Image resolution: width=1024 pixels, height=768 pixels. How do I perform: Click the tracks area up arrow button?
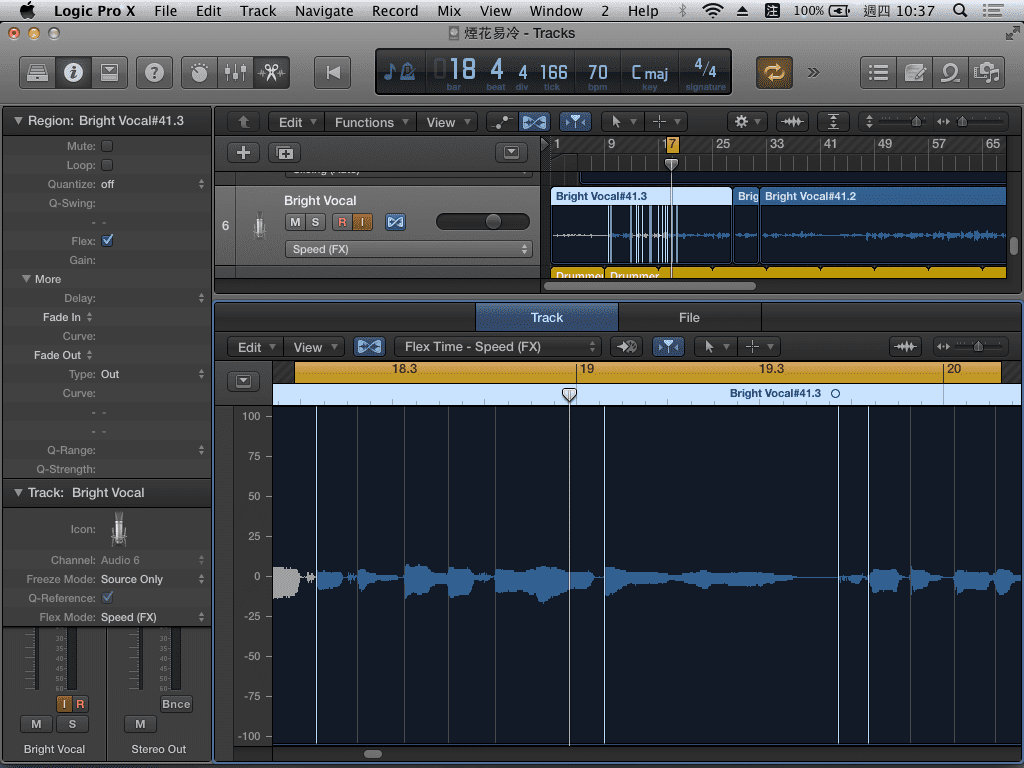click(x=244, y=122)
